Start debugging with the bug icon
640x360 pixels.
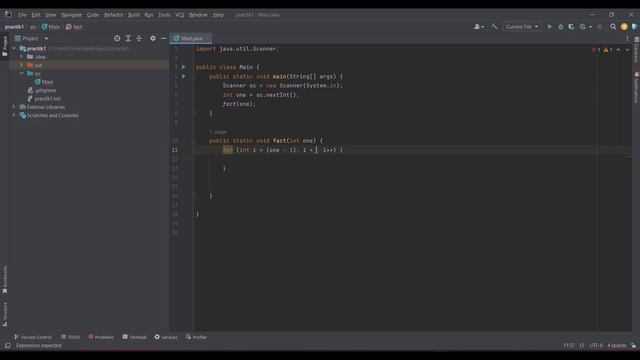(561, 27)
